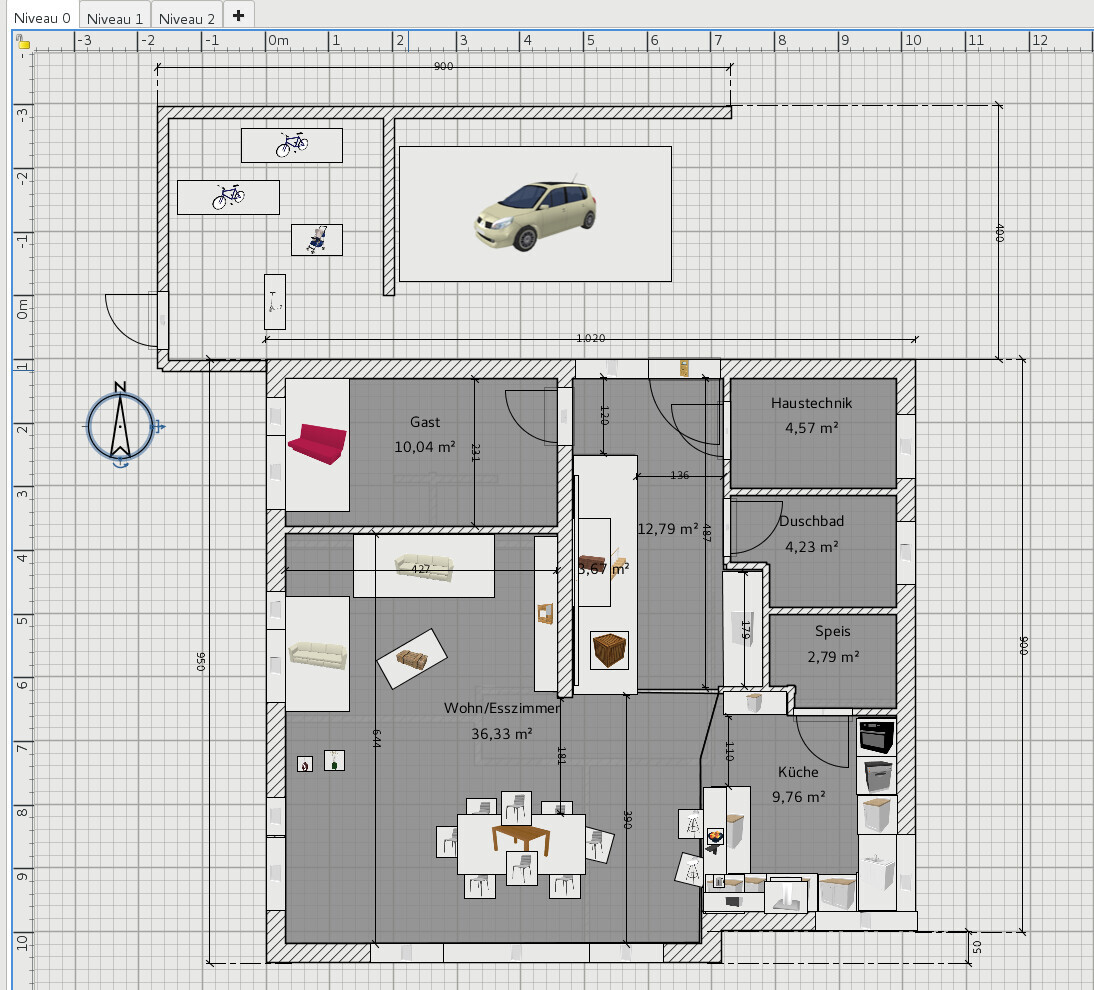The width and height of the screenshot is (1094, 990).
Task: Select the 1.020 dimension line label
Action: 591,338
